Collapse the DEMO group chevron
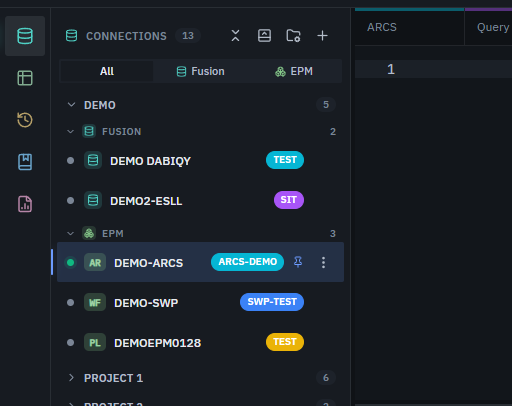Viewport: 512px width, 406px height. (x=71, y=105)
